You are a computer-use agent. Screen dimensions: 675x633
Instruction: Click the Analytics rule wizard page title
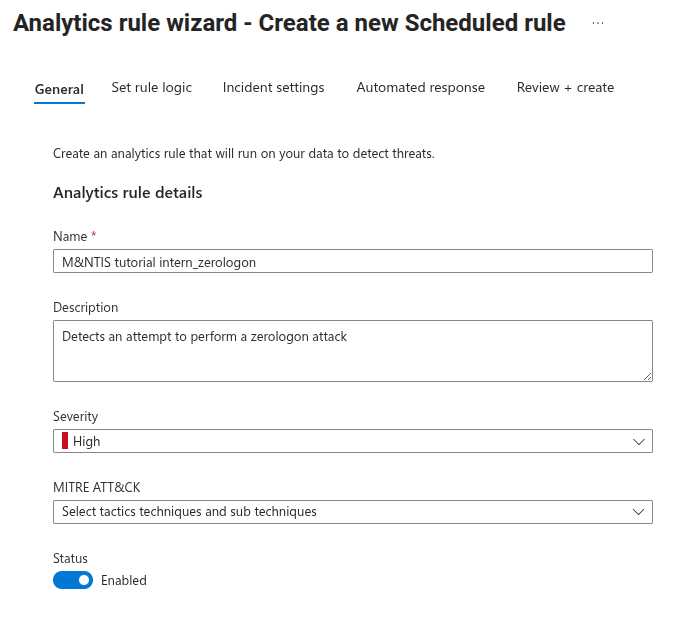click(289, 23)
